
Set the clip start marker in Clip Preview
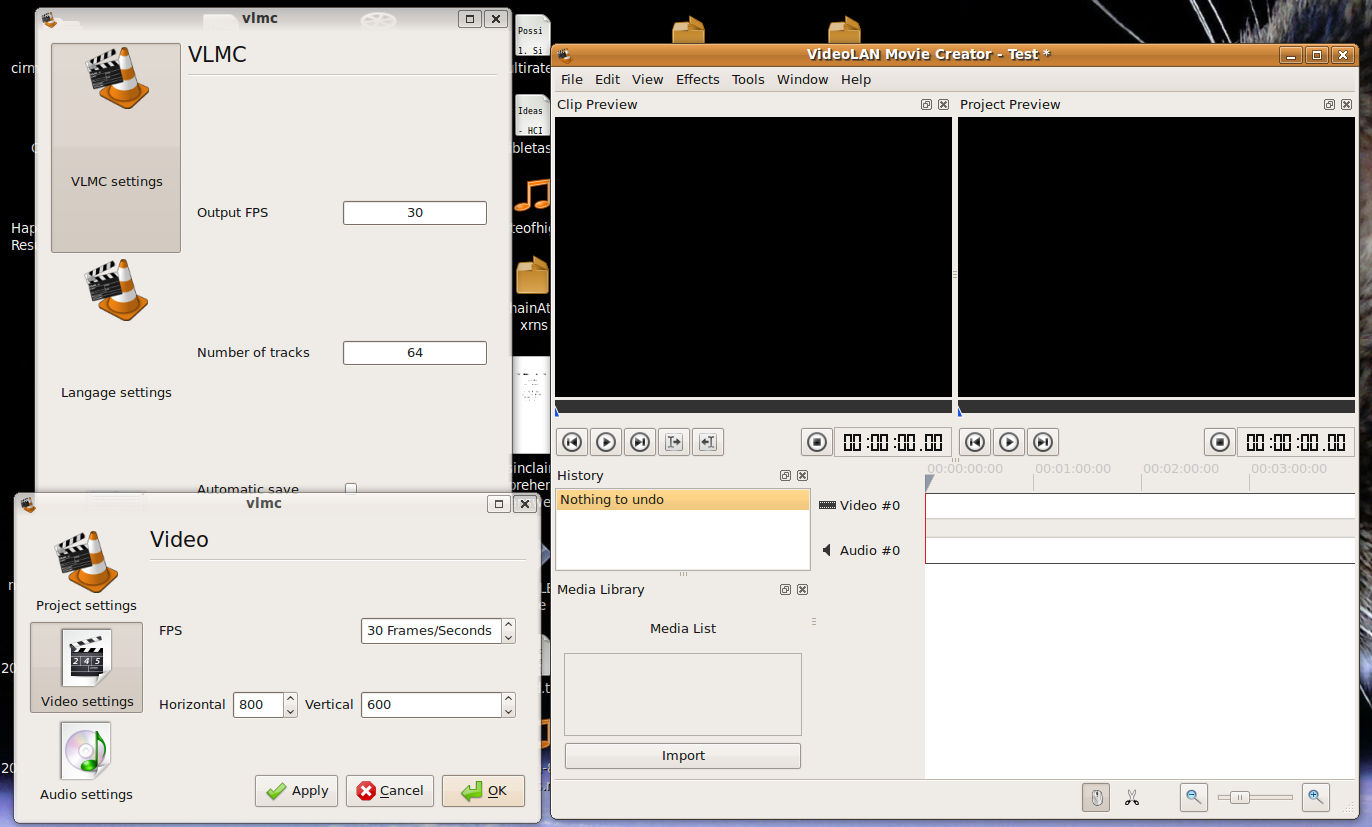pyautogui.click(x=674, y=442)
